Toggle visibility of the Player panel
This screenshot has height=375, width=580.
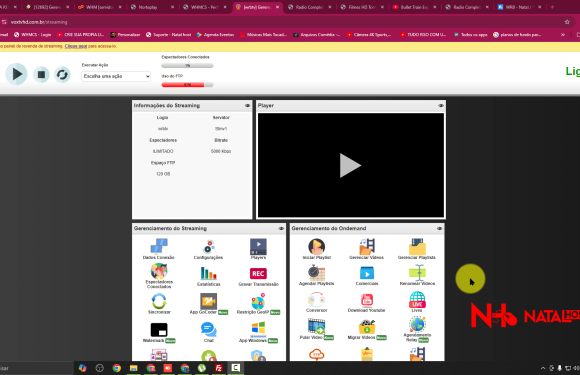[x=441, y=106]
